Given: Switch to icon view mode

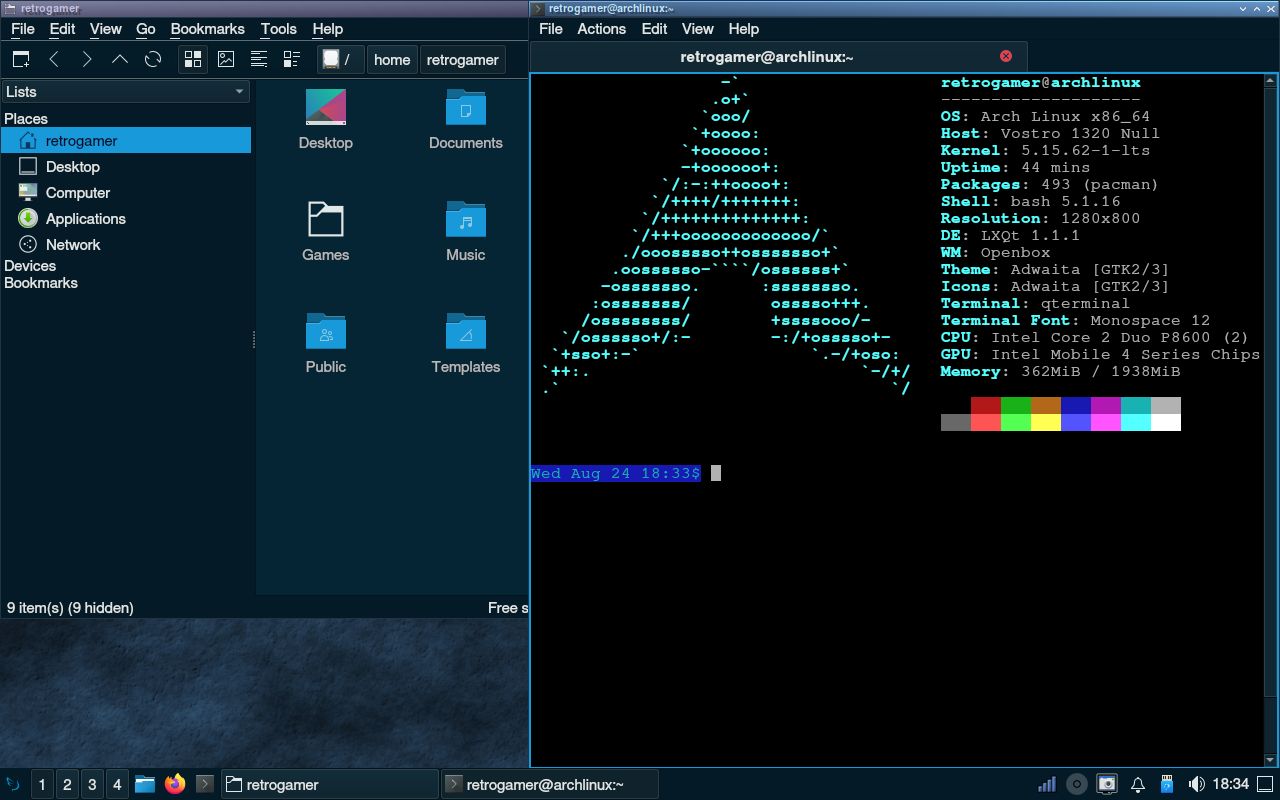Looking at the screenshot, I should pos(193,59).
